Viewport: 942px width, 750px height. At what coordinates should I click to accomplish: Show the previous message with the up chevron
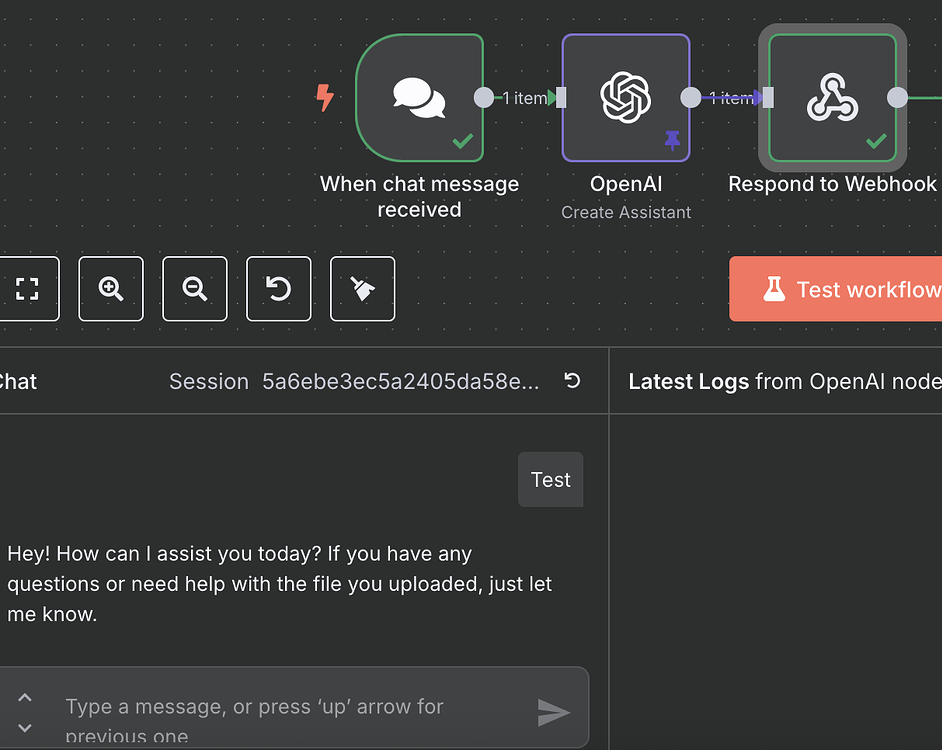pyautogui.click(x=25, y=697)
